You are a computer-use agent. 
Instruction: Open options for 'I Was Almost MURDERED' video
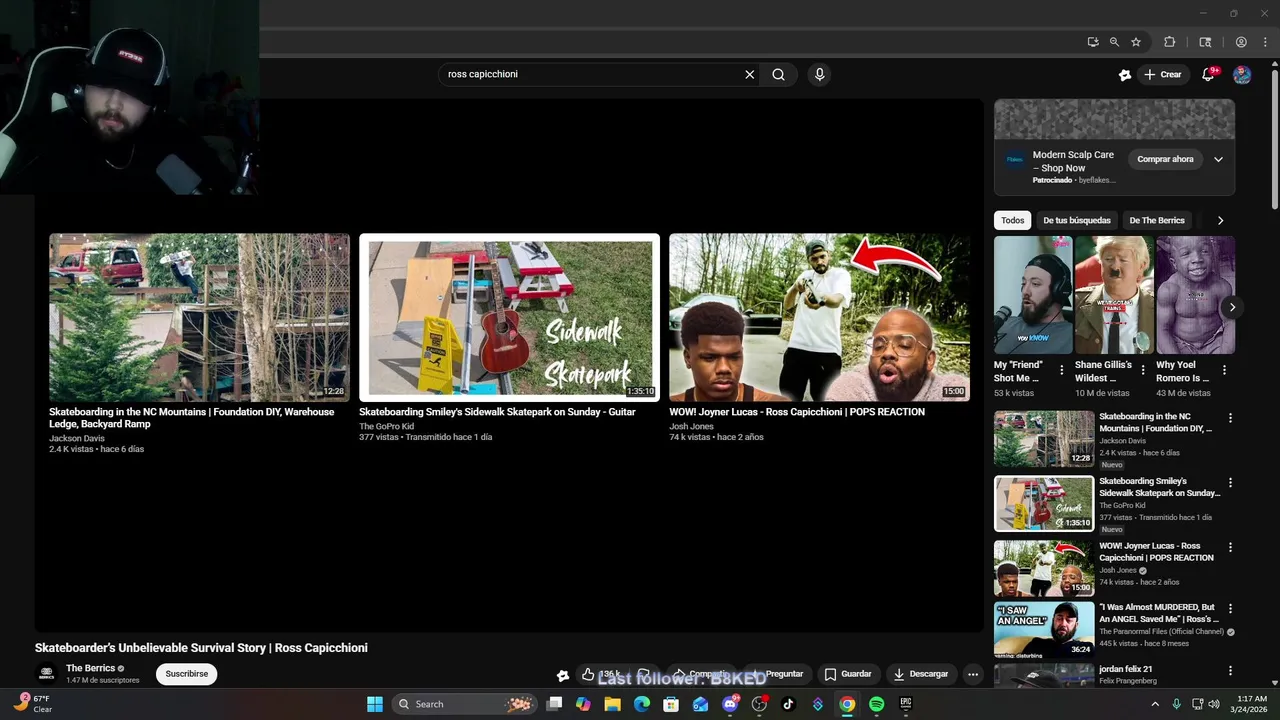pyautogui.click(x=1230, y=608)
